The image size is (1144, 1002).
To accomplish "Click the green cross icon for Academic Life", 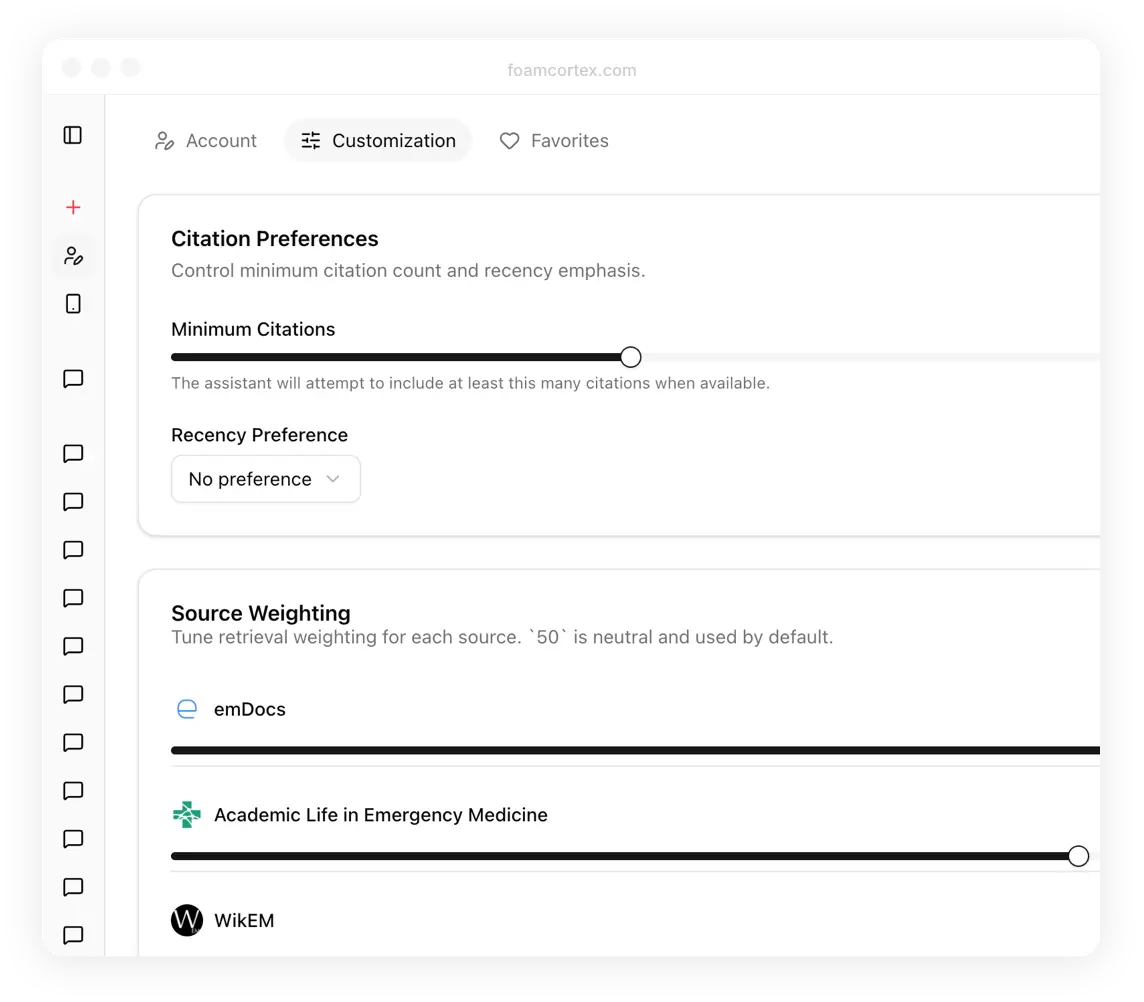I will [187, 814].
